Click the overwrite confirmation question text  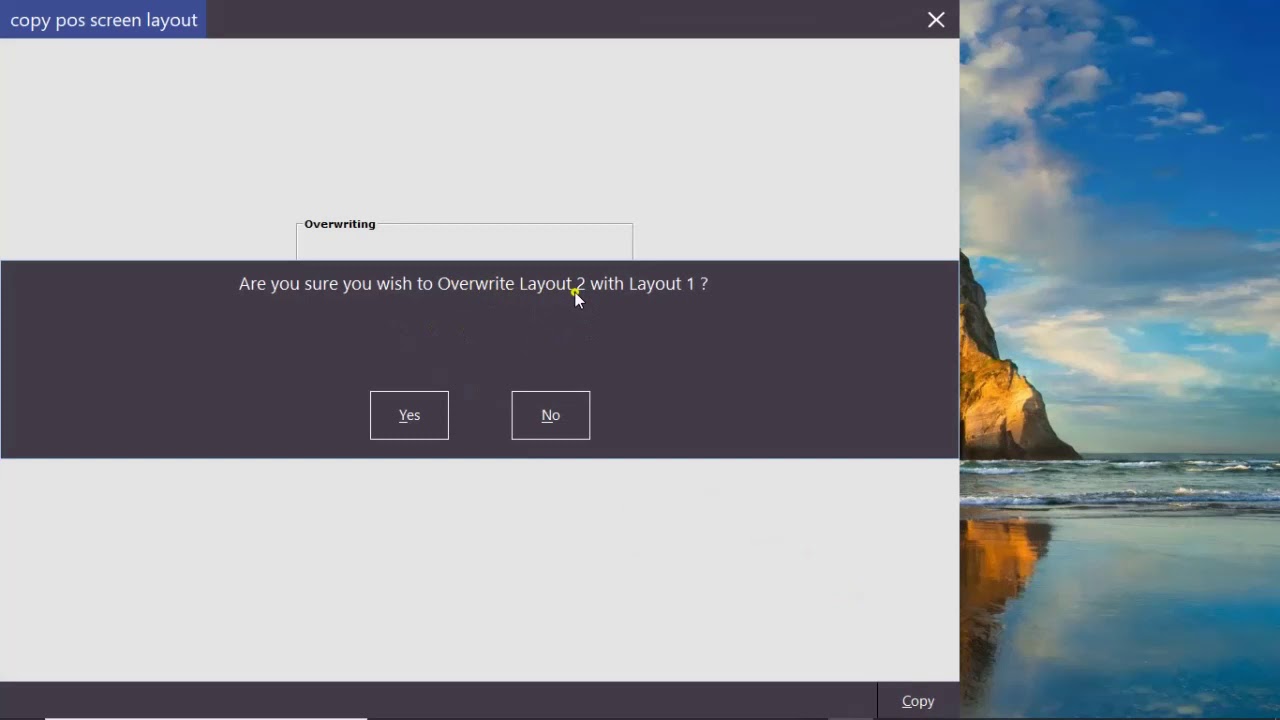(x=473, y=284)
